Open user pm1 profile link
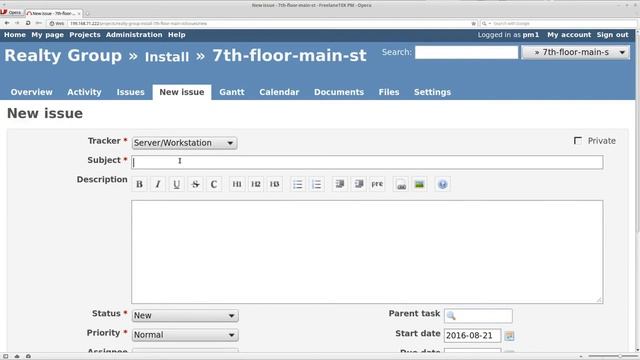Screen dimensions: 640x360 531,35
